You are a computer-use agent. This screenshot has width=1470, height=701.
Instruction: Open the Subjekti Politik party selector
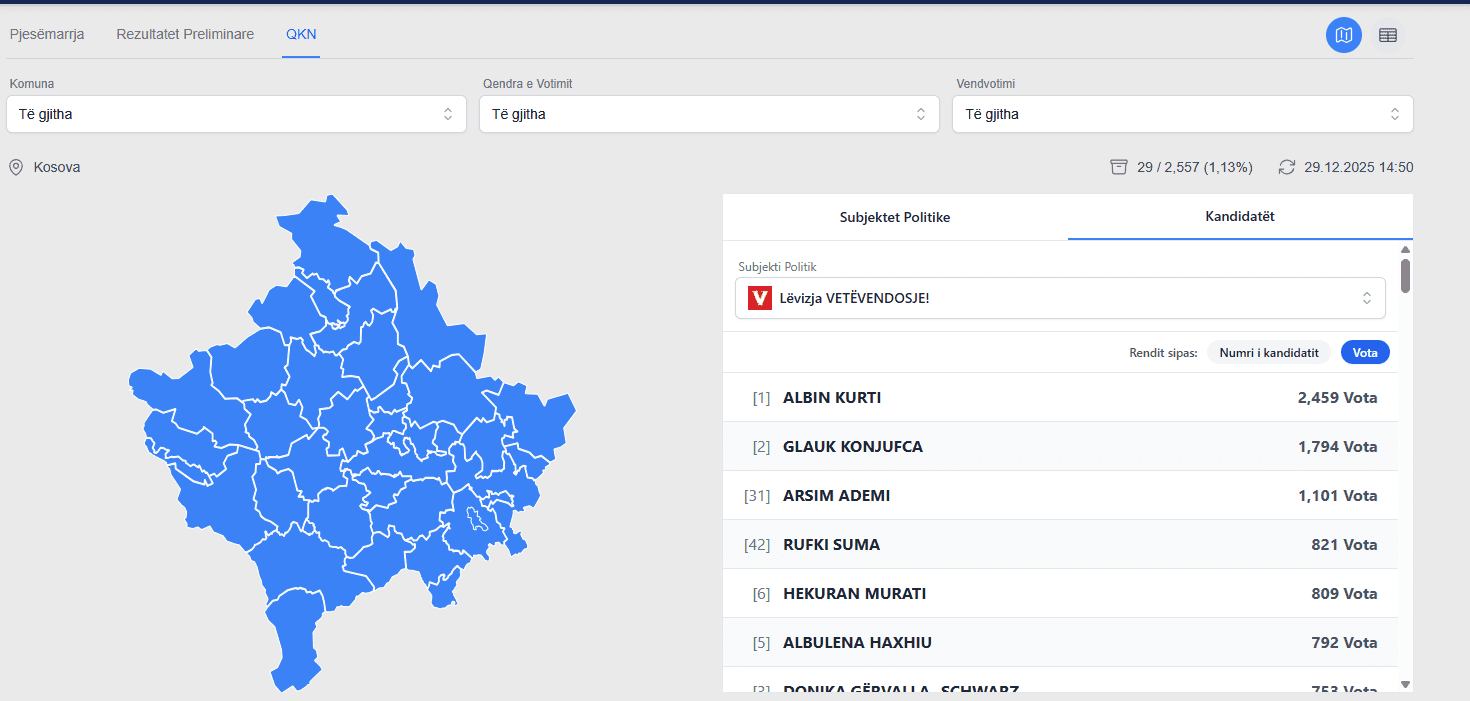point(1060,298)
